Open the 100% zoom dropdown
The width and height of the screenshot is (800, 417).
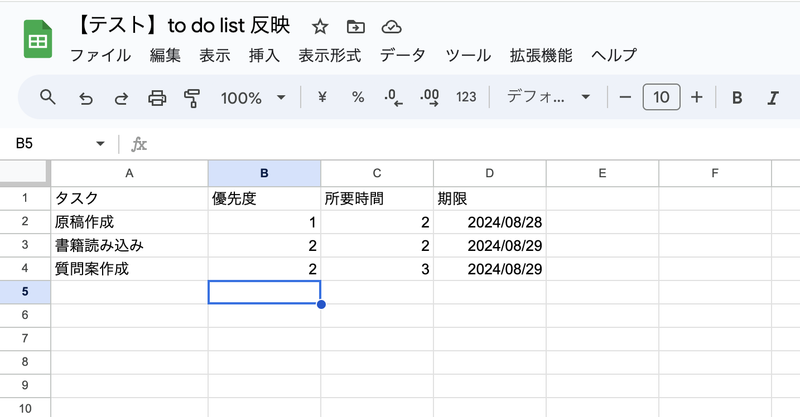coord(253,97)
